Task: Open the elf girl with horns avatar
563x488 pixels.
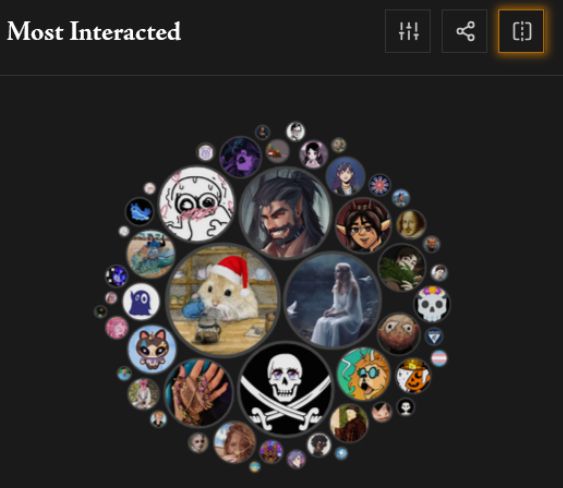Action: pos(363,225)
